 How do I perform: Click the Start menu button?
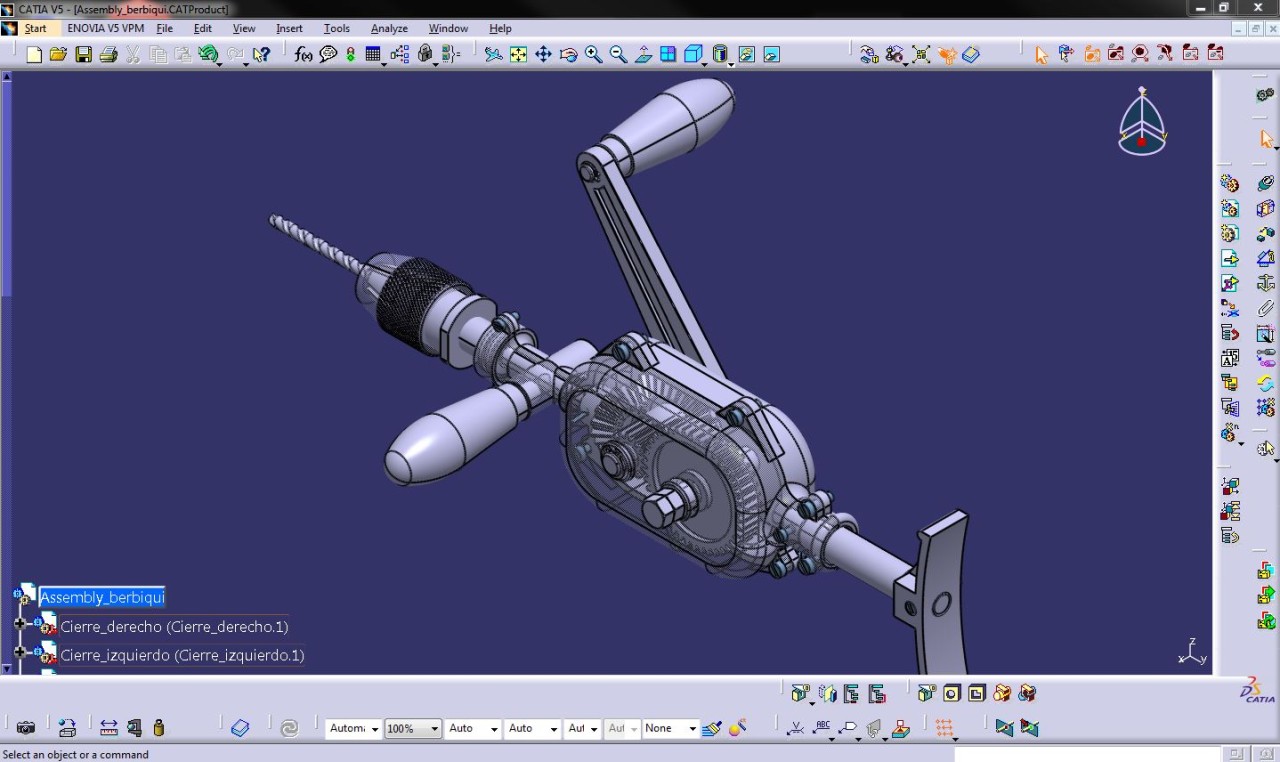click(x=35, y=28)
